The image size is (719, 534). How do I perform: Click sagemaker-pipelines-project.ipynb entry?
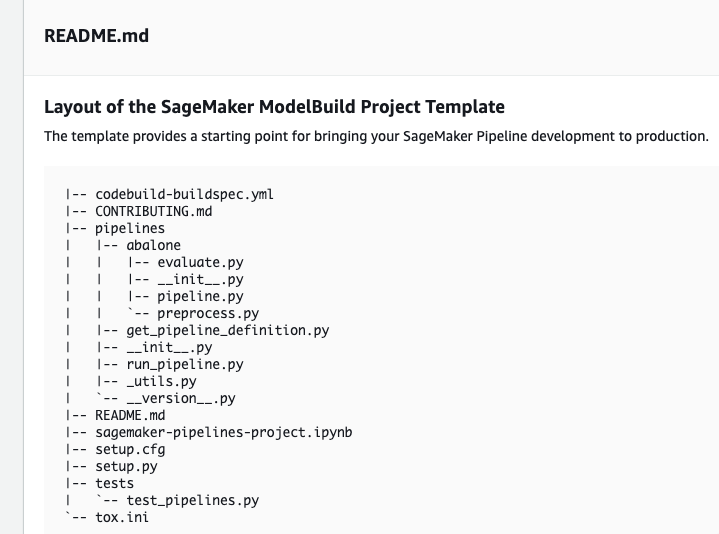pos(224,432)
